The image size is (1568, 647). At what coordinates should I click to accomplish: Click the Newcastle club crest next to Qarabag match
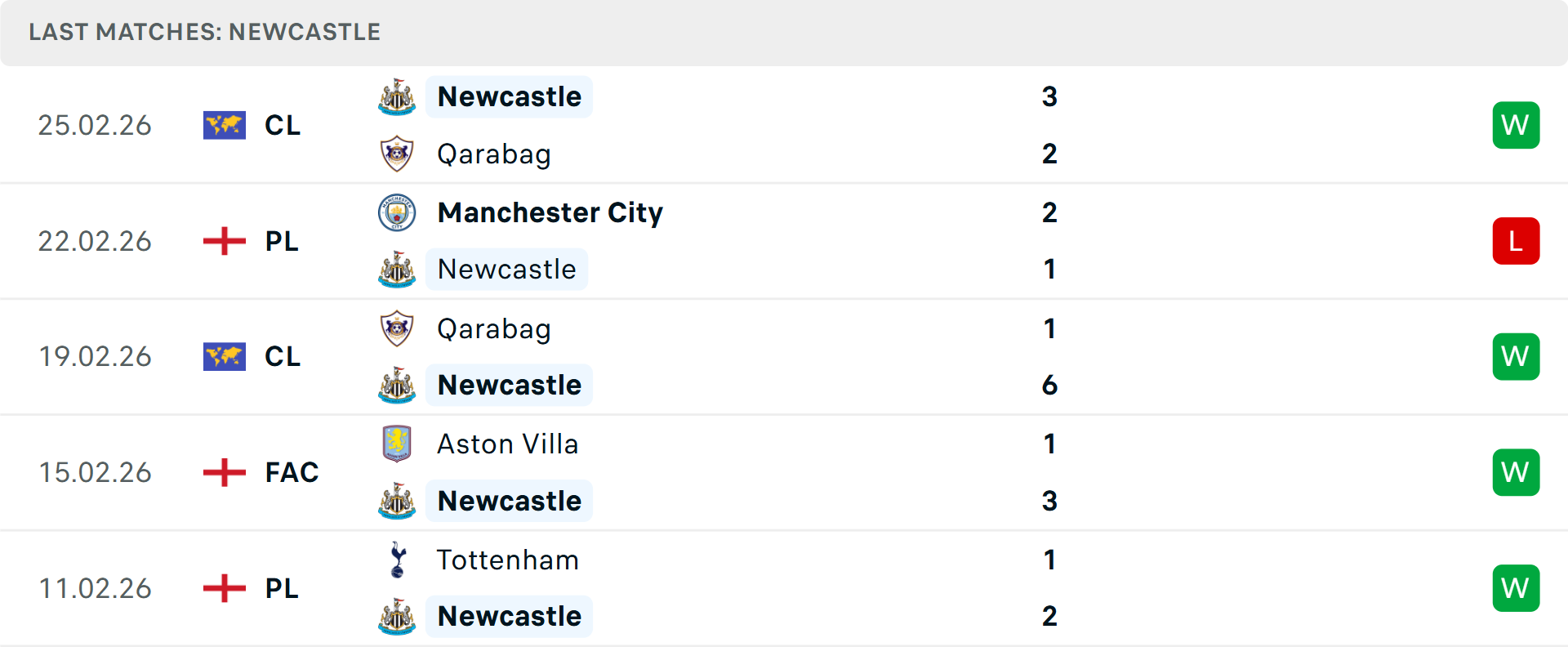[x=396, y=96]
